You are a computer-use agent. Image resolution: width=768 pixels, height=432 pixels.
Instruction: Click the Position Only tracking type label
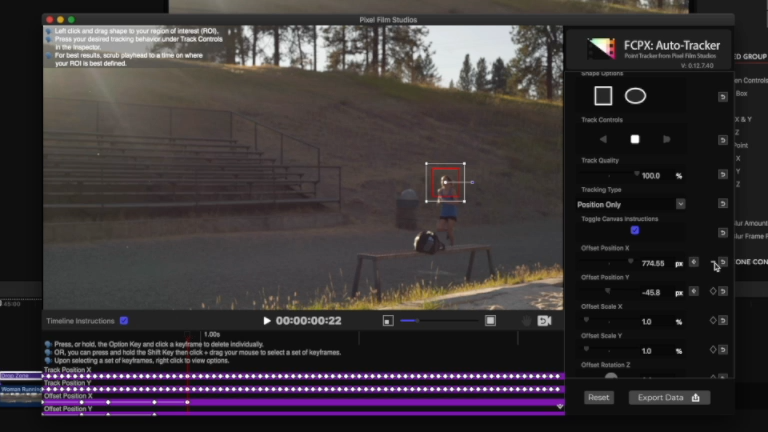[599, 205]
